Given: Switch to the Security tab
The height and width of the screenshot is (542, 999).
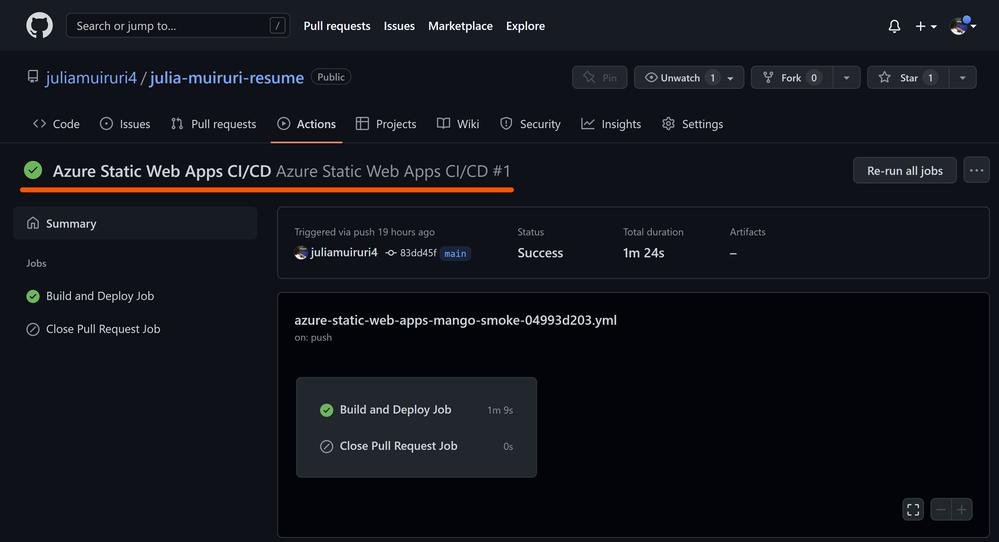Looking at the screenshot, I should [x=529, y=124].
